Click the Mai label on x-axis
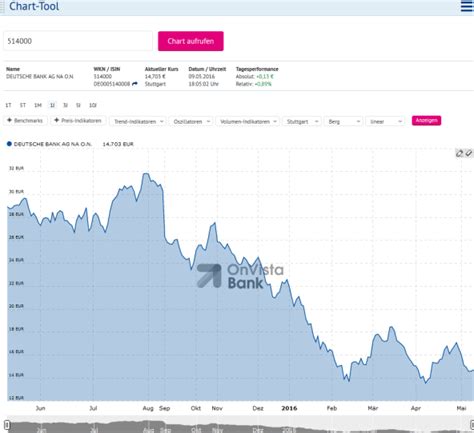The width and height of the screenshot is (474, 433). coord(461,408)
